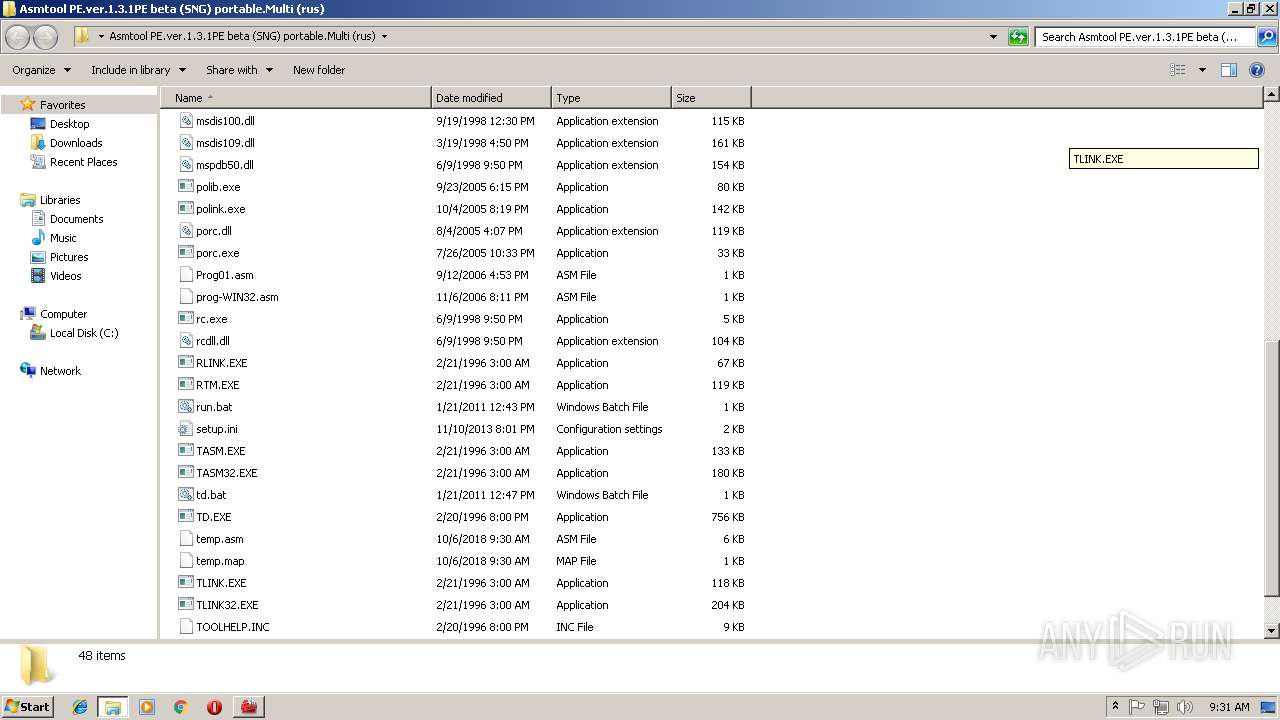Image resolution: width=1280 pixels, height=720 pixels.
Task: Click the polib.exe application icon
Action: (185, 186)
